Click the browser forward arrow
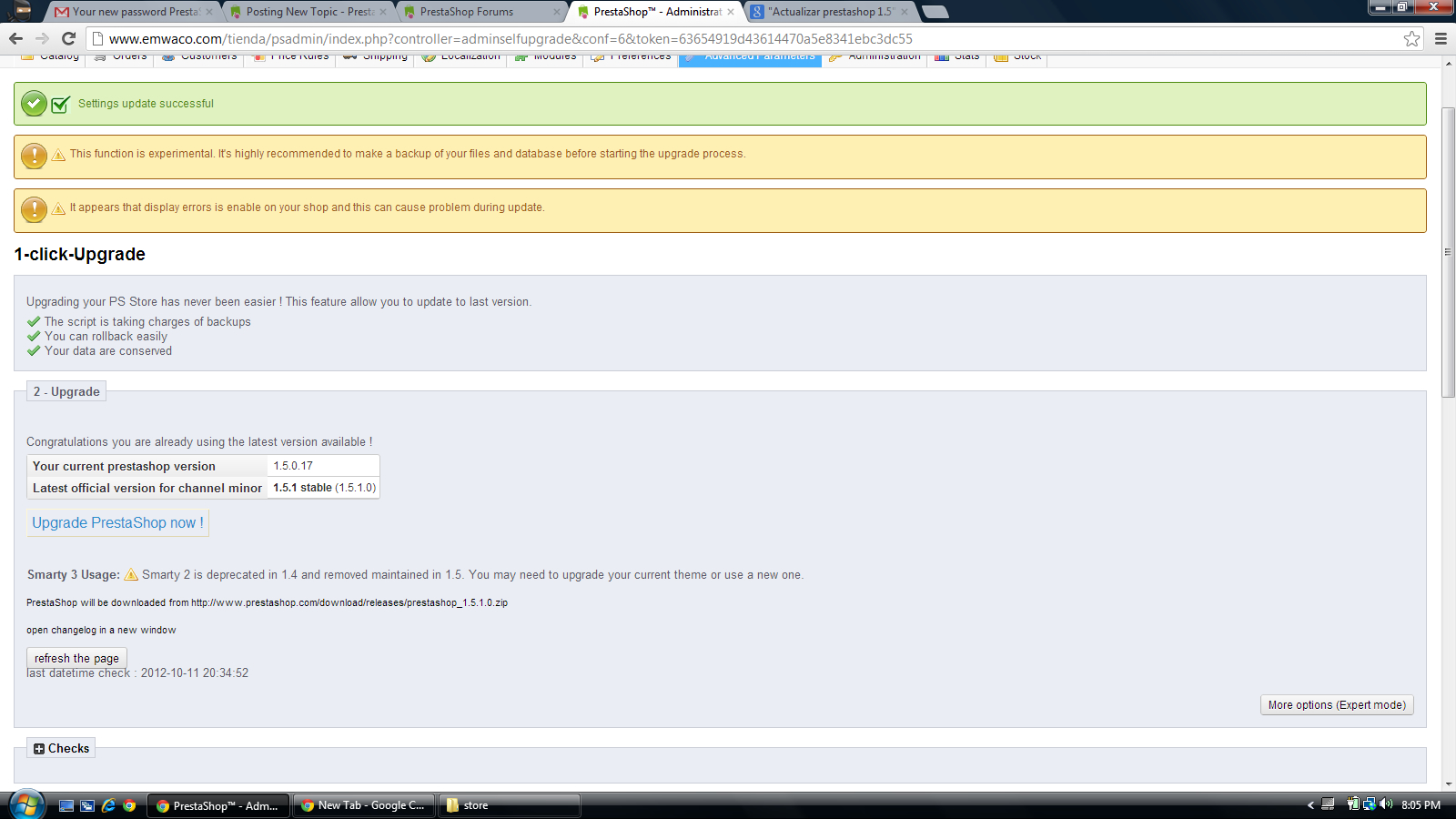1456x819 pixels. 42,38
